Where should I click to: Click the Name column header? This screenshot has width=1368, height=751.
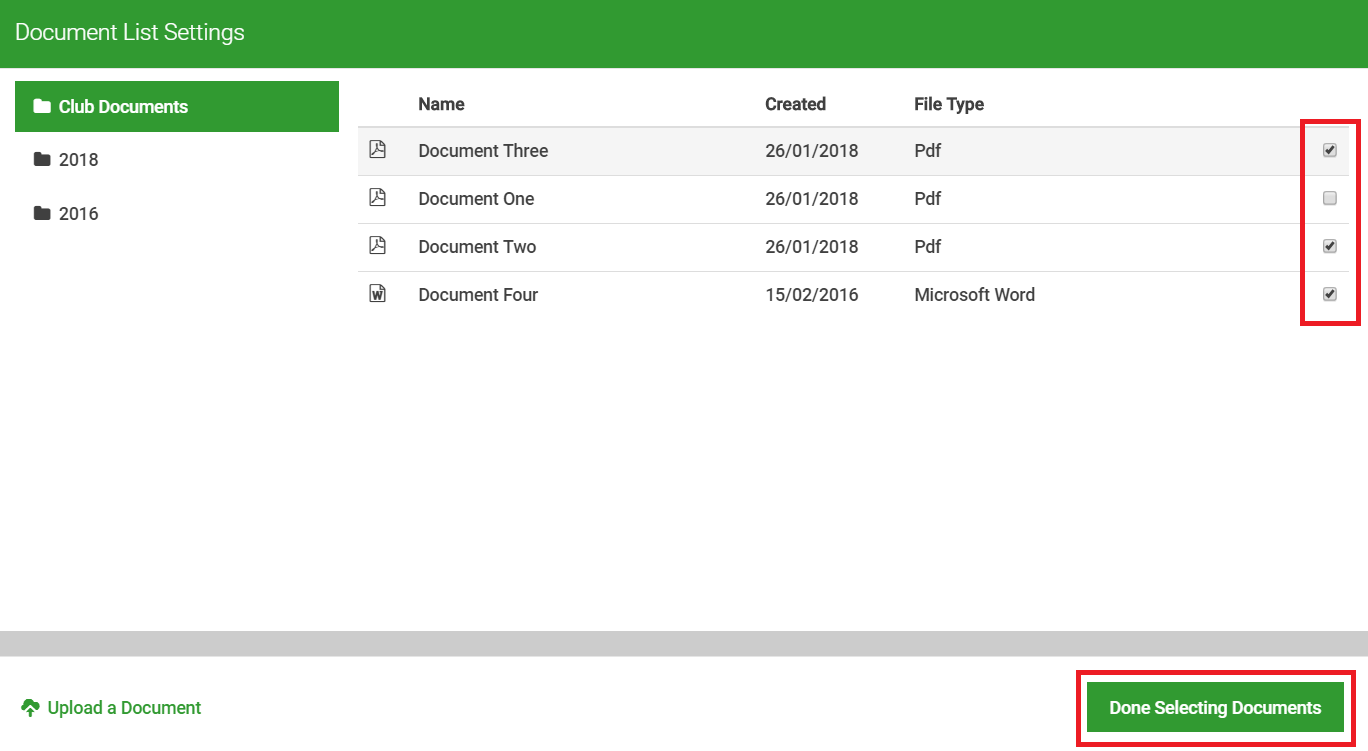441,104
